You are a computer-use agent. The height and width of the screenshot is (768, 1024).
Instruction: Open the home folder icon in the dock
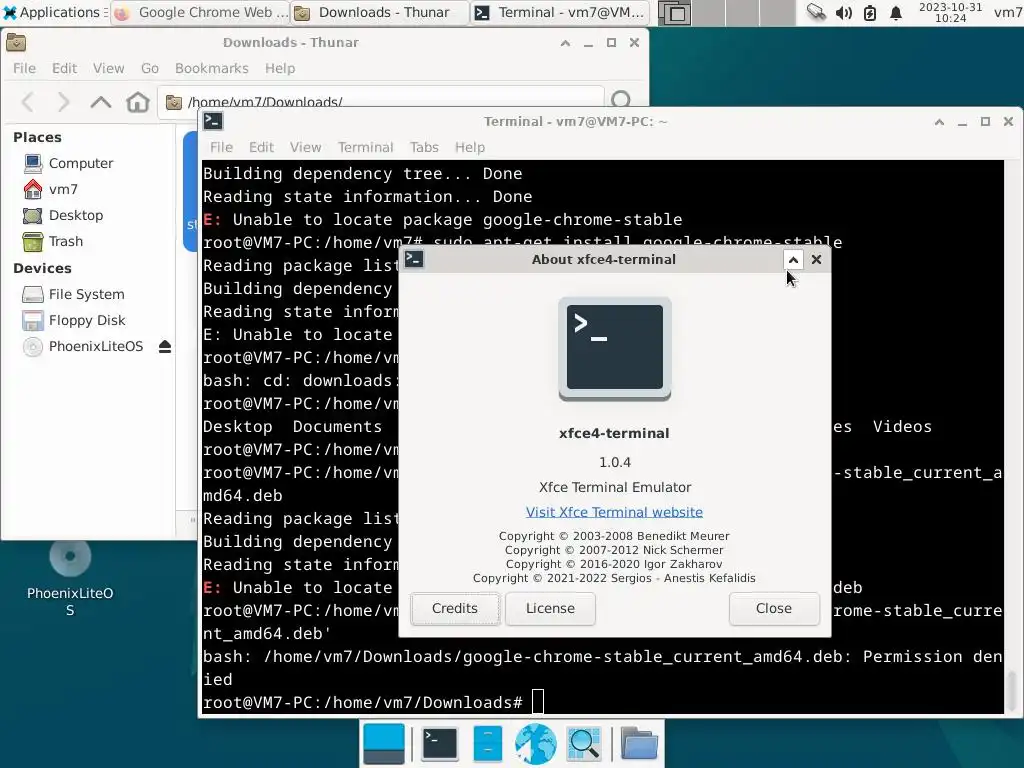point(639,744)
